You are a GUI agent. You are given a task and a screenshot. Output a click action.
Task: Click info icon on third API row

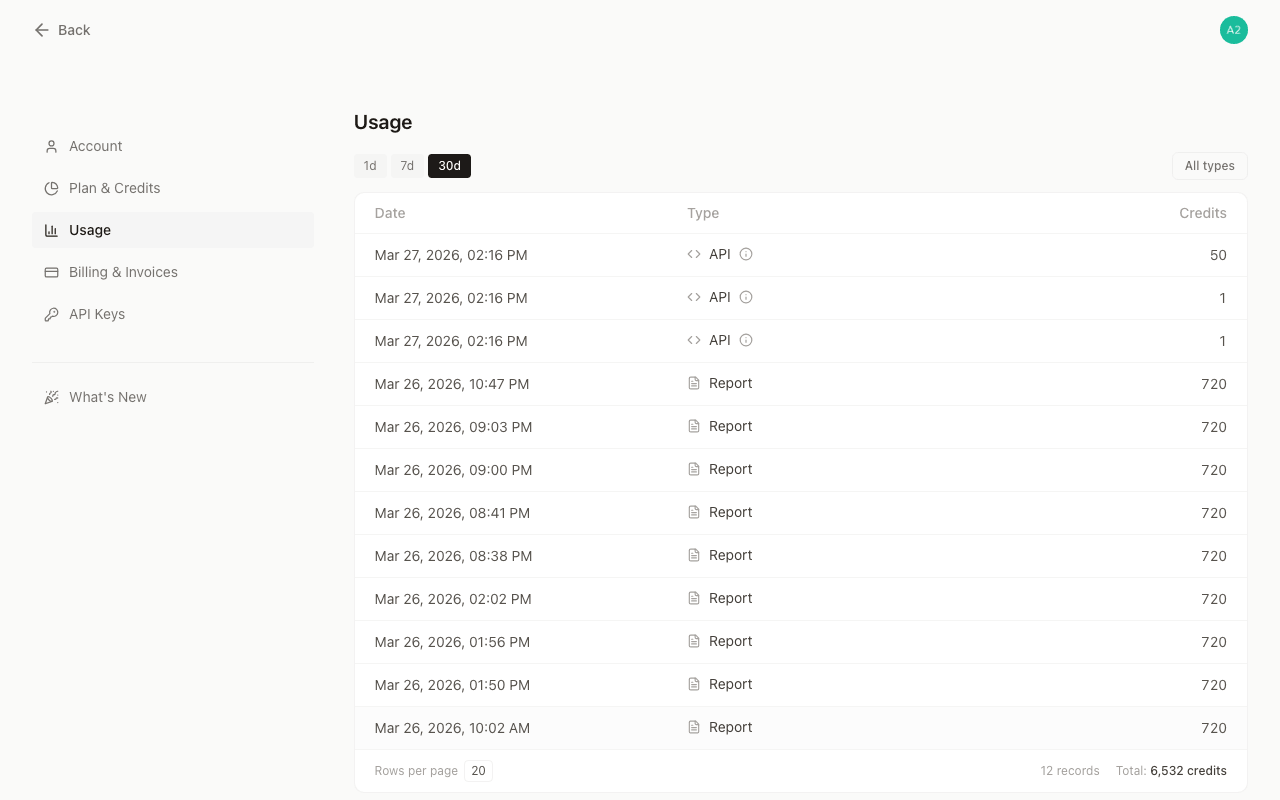pyautogui.click(x=746, y=340)
